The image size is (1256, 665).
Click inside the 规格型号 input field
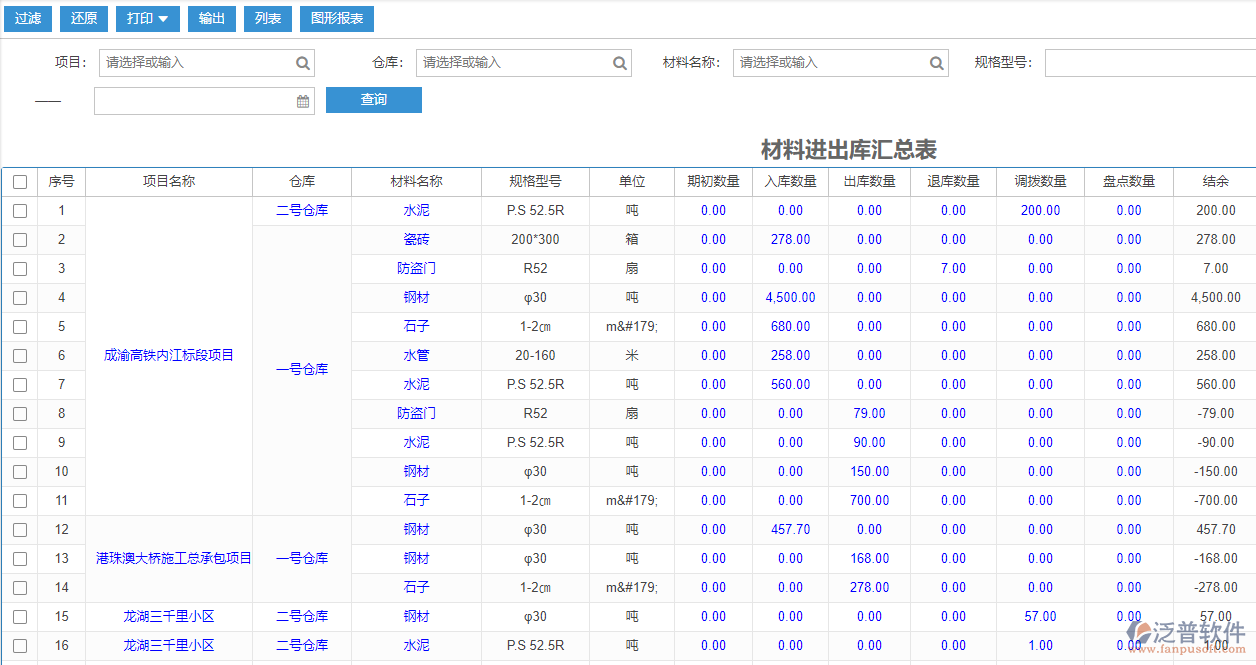1150,62
